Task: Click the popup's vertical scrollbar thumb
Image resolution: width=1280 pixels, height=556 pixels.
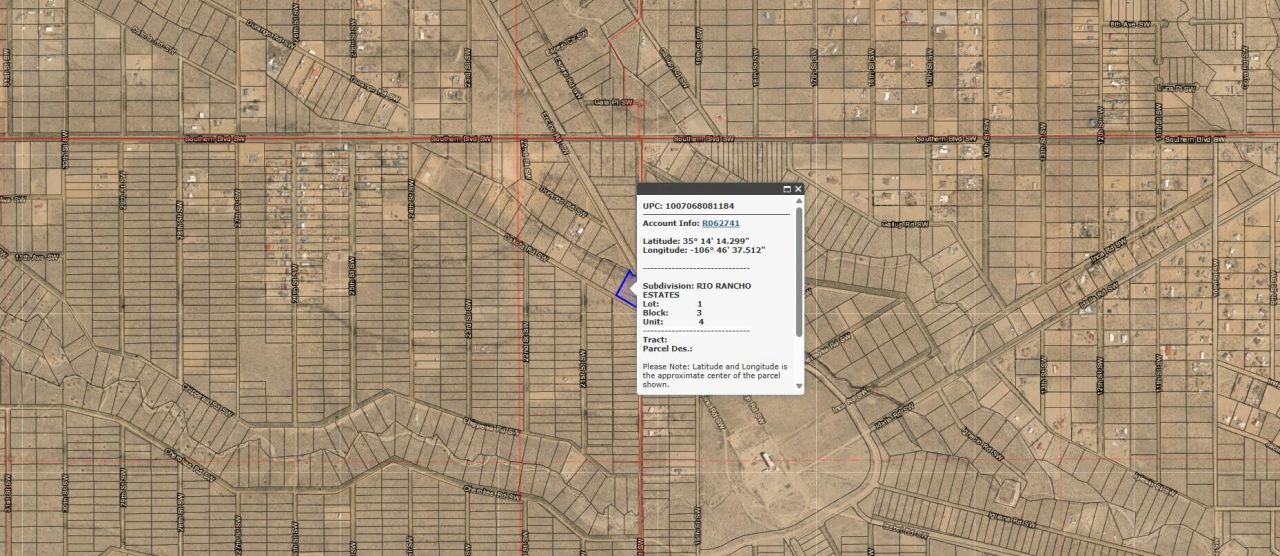Action: pos(799,270)
